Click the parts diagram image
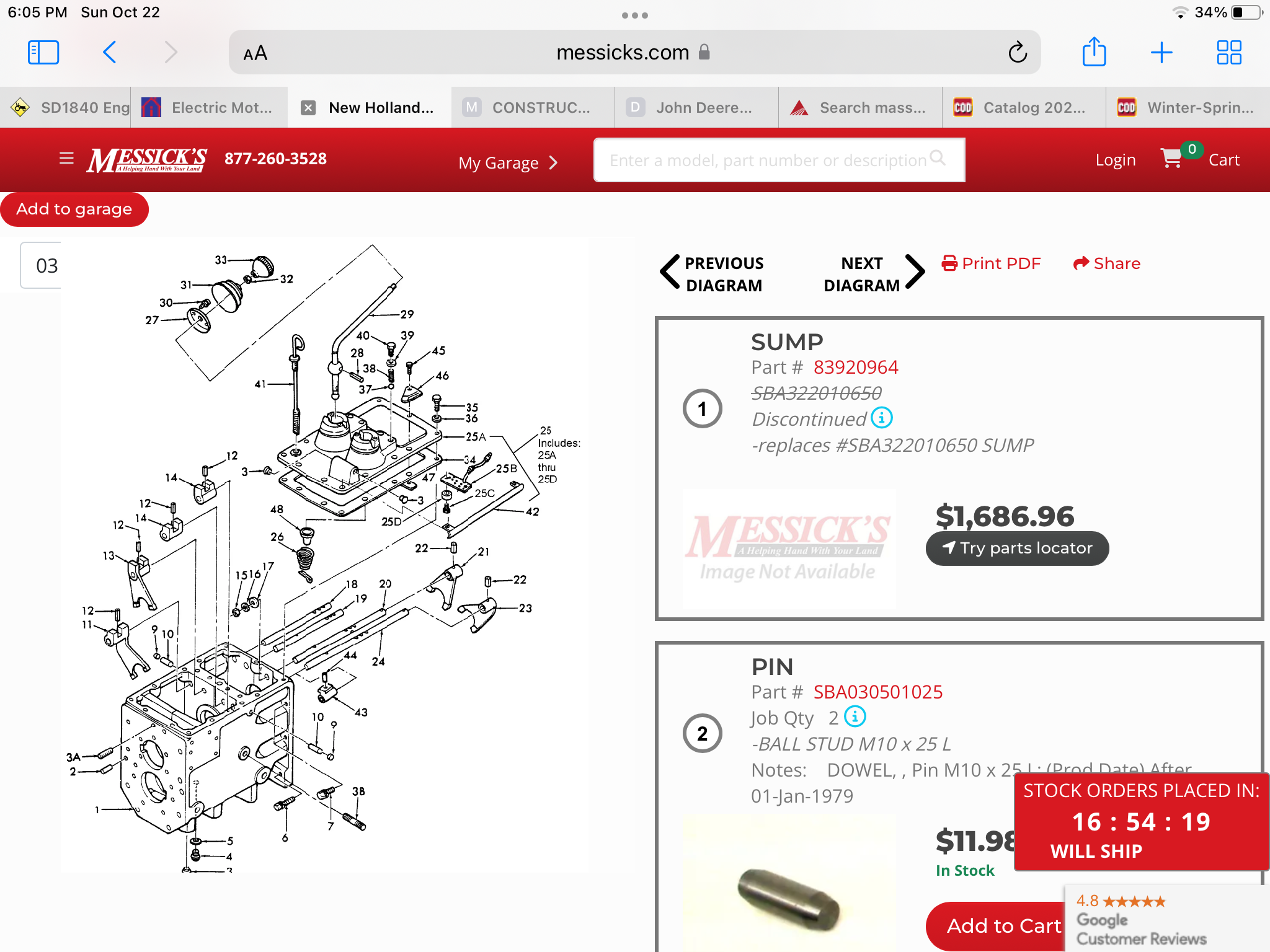 click(325, 555)
